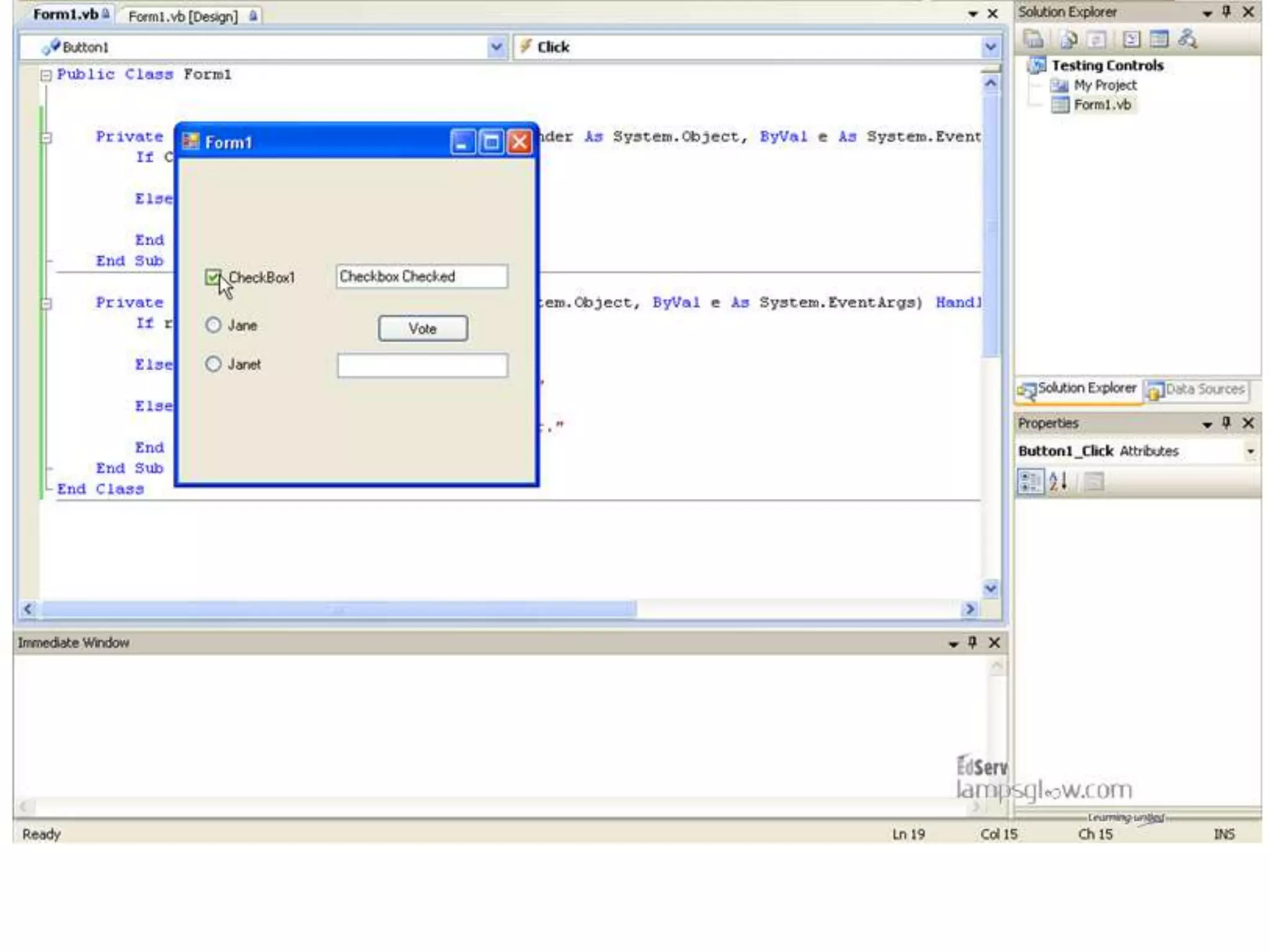1270x952 pixels.
Task: Click the Vote button
Action: tap(423, 328)
